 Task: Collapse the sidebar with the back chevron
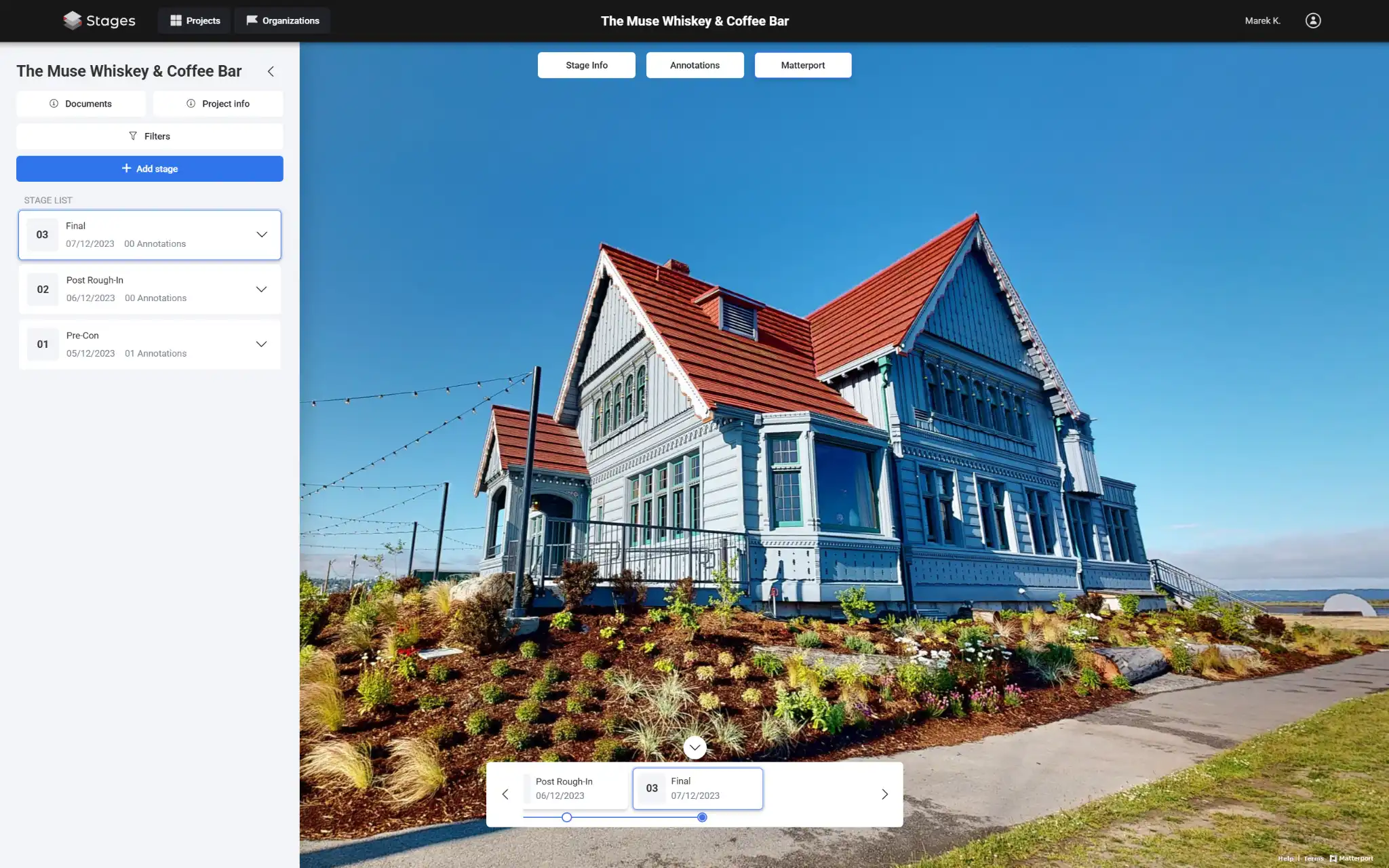[x=271, y=71]
